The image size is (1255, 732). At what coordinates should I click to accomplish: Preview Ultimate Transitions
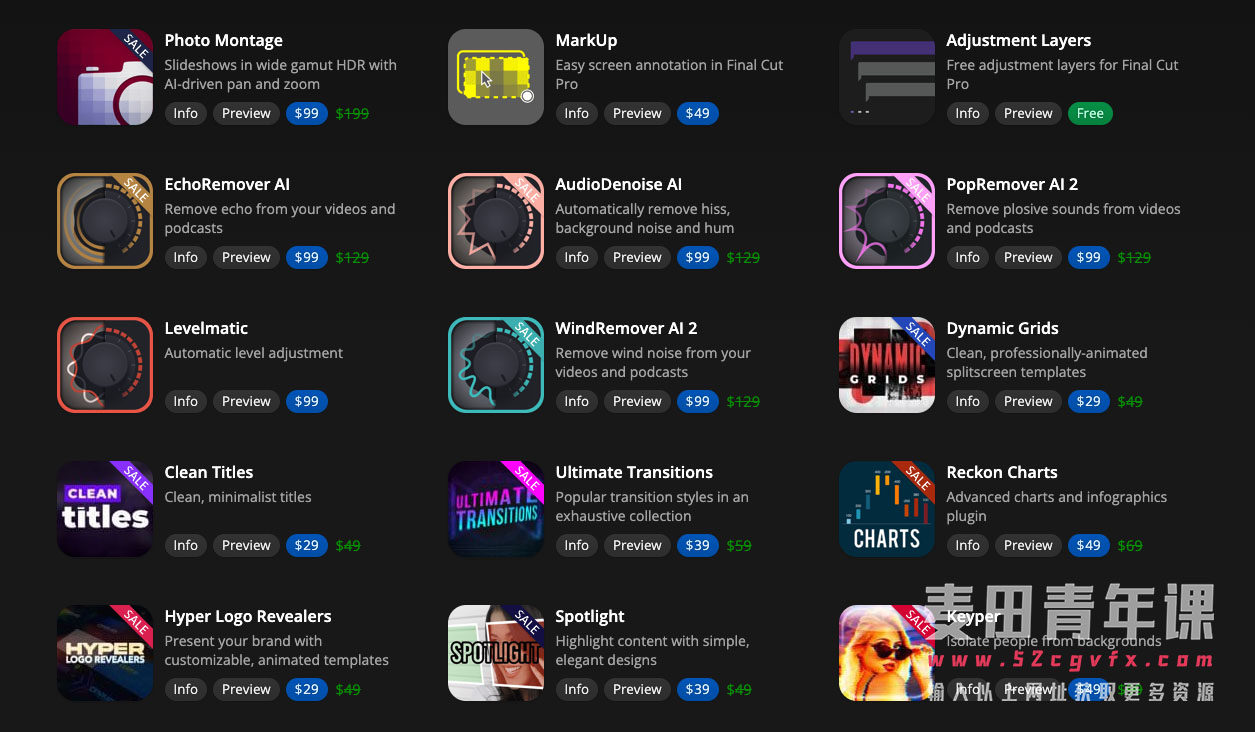[x=637, y=545]
